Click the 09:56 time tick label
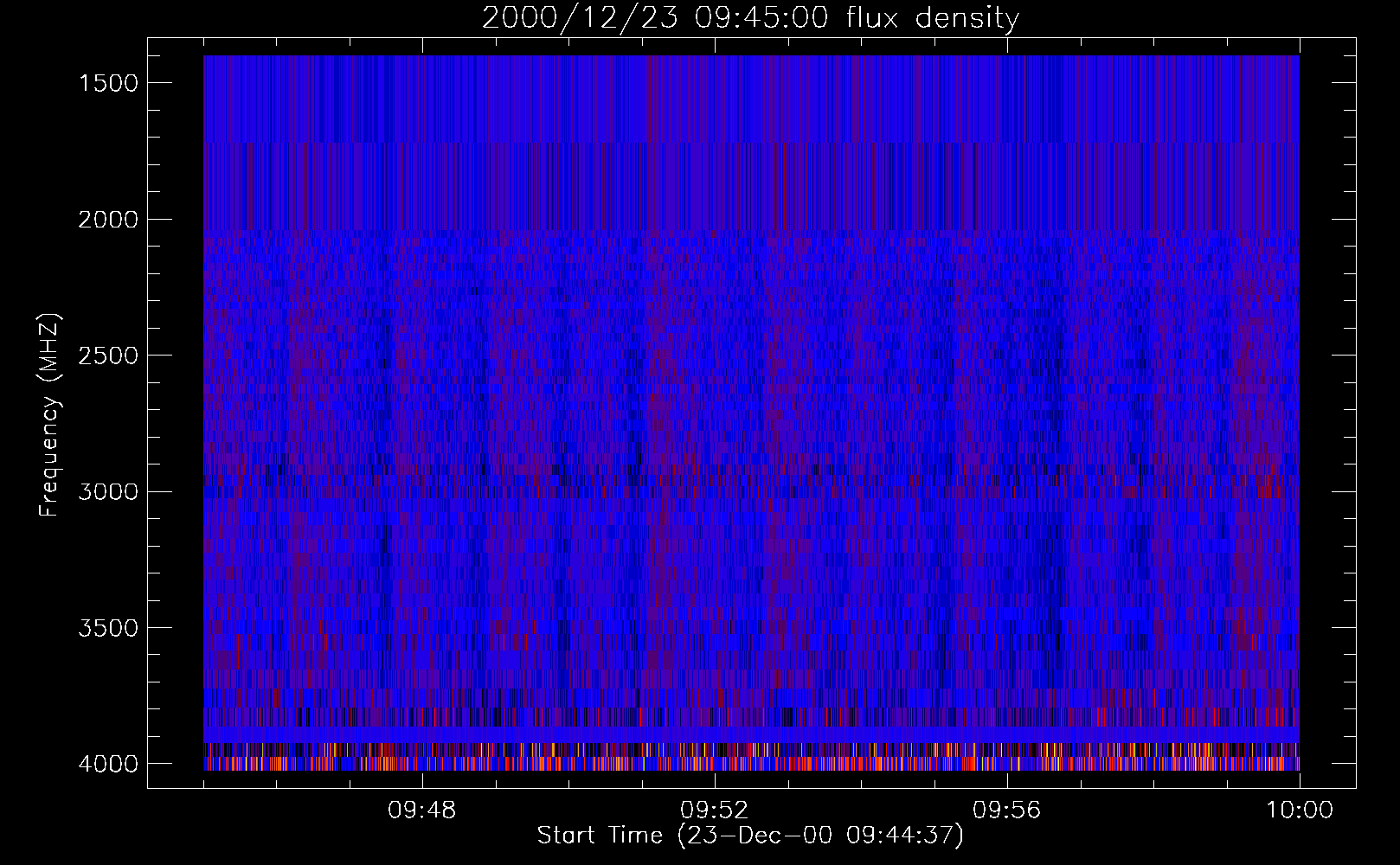 click(x=1006, y=811)
